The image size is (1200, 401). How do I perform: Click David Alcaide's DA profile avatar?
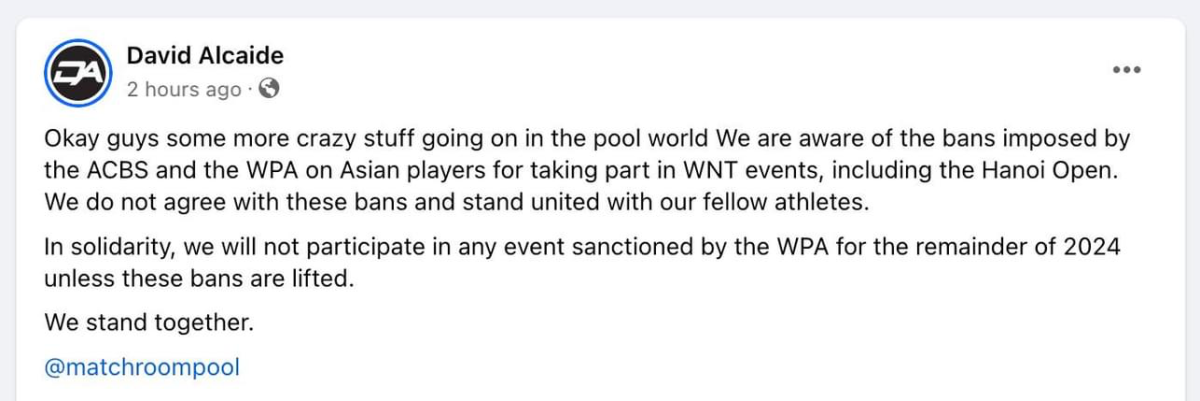(x=77, y=72)
